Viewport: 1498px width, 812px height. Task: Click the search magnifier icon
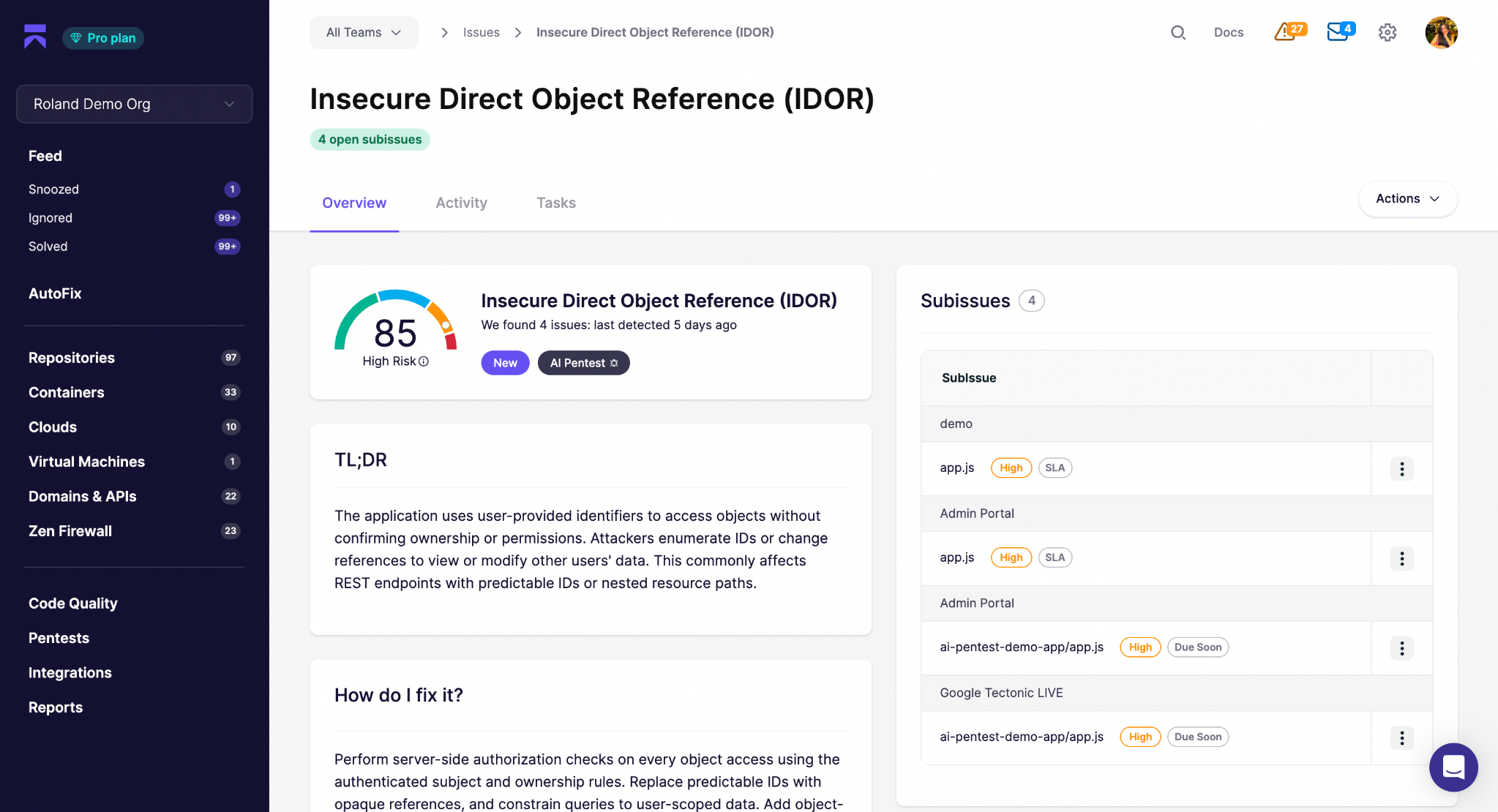point(1177,32)
